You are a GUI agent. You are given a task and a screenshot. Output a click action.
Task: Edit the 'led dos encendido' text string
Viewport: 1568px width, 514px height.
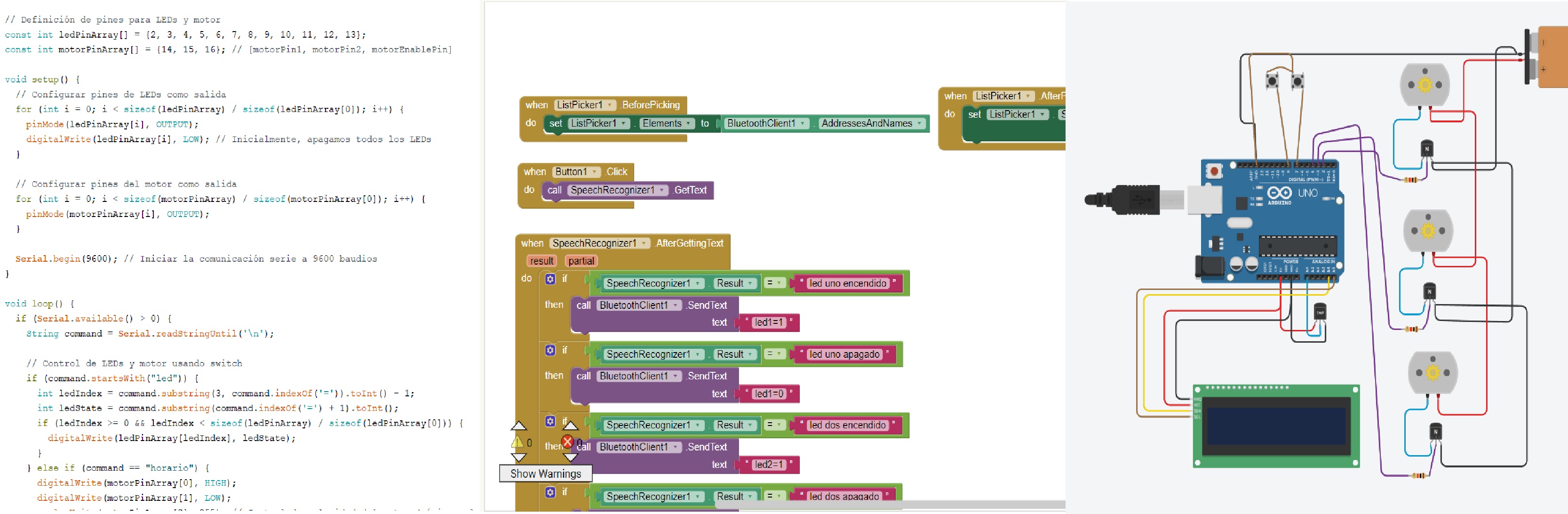click(x=847, y=425)
